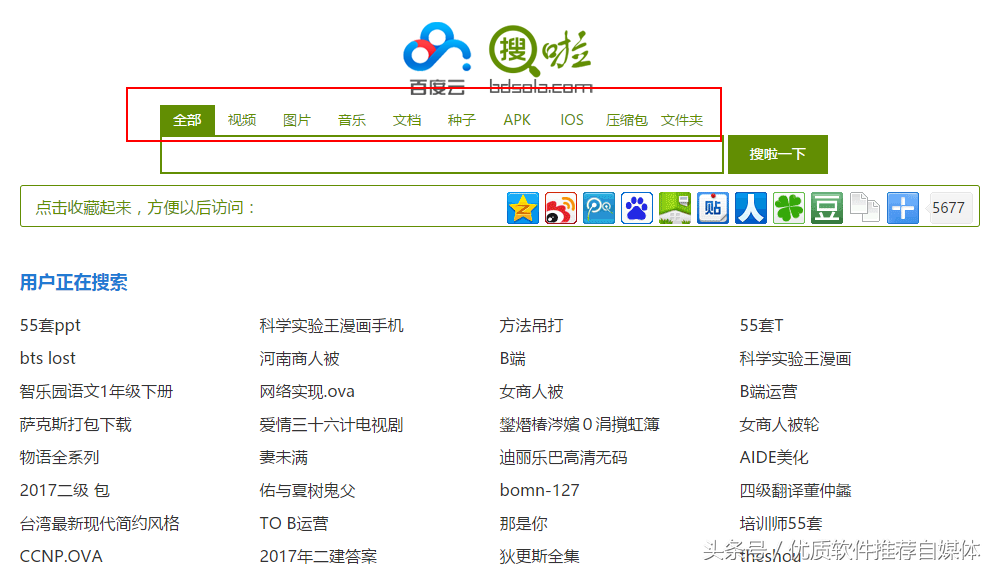Select the 压缩包 tab

pyautogui.click(x=626, y=120)
